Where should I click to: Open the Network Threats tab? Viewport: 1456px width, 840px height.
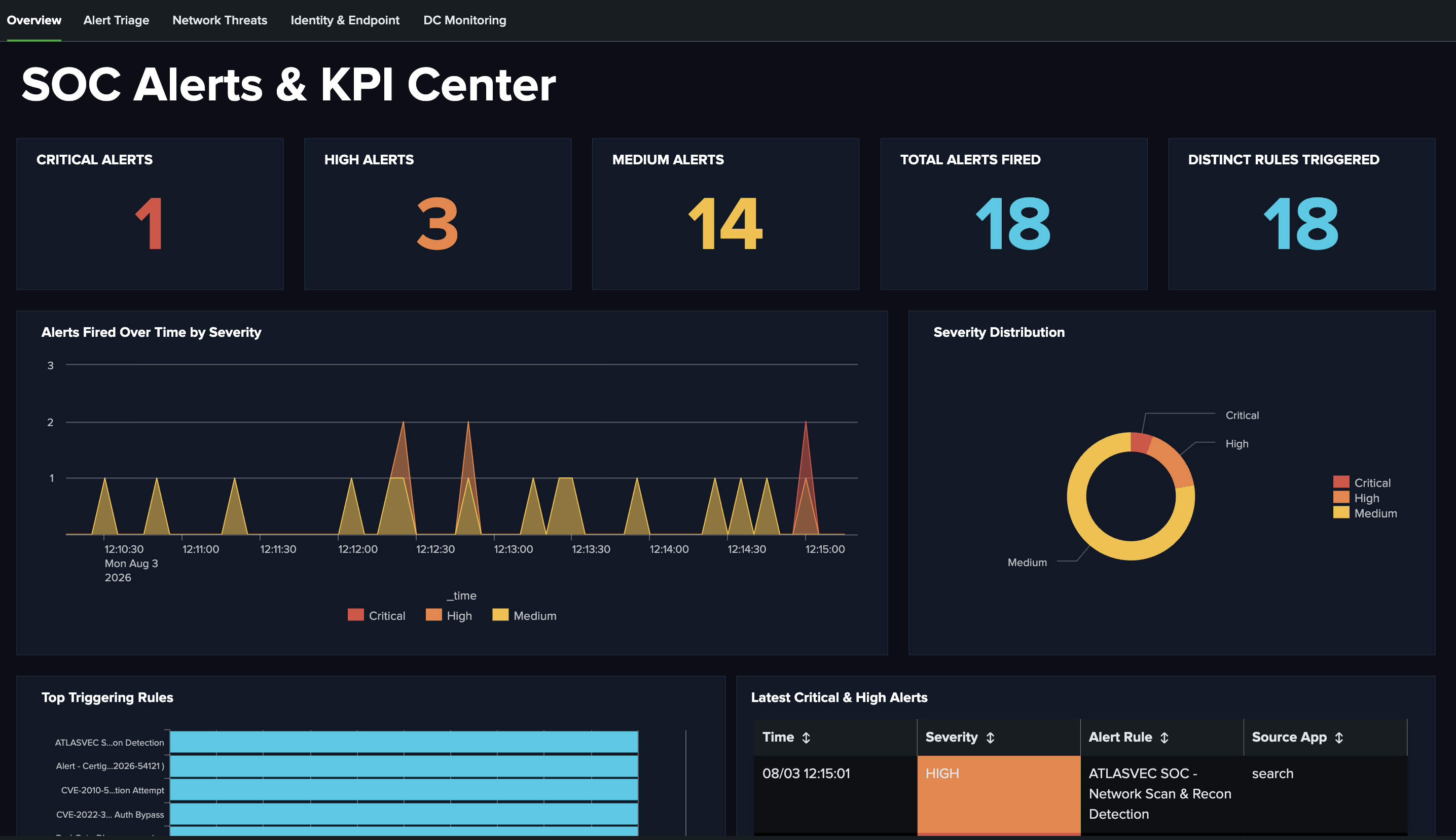click(220, 20)
